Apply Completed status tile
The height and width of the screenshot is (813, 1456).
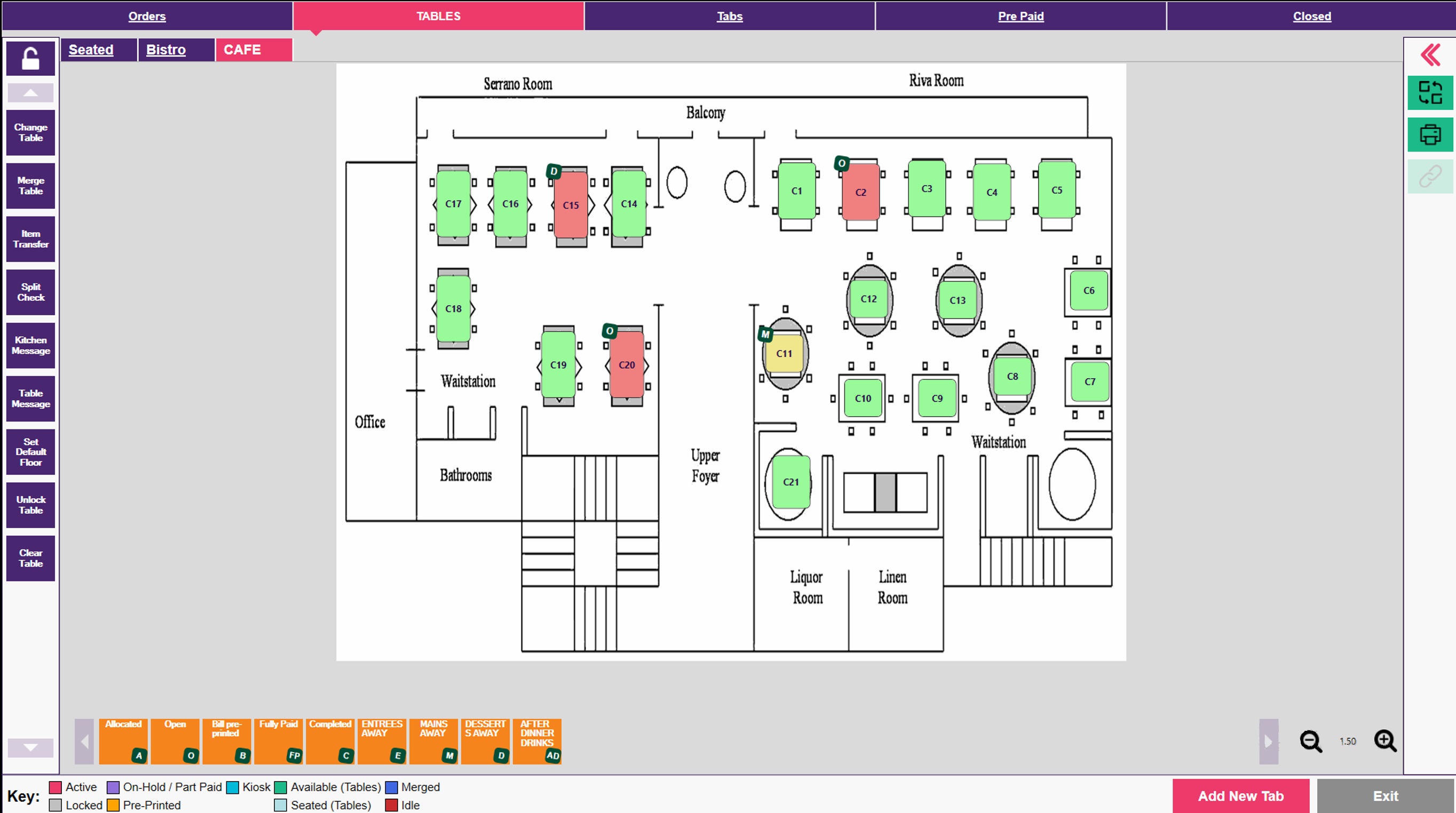pos(330,741)
